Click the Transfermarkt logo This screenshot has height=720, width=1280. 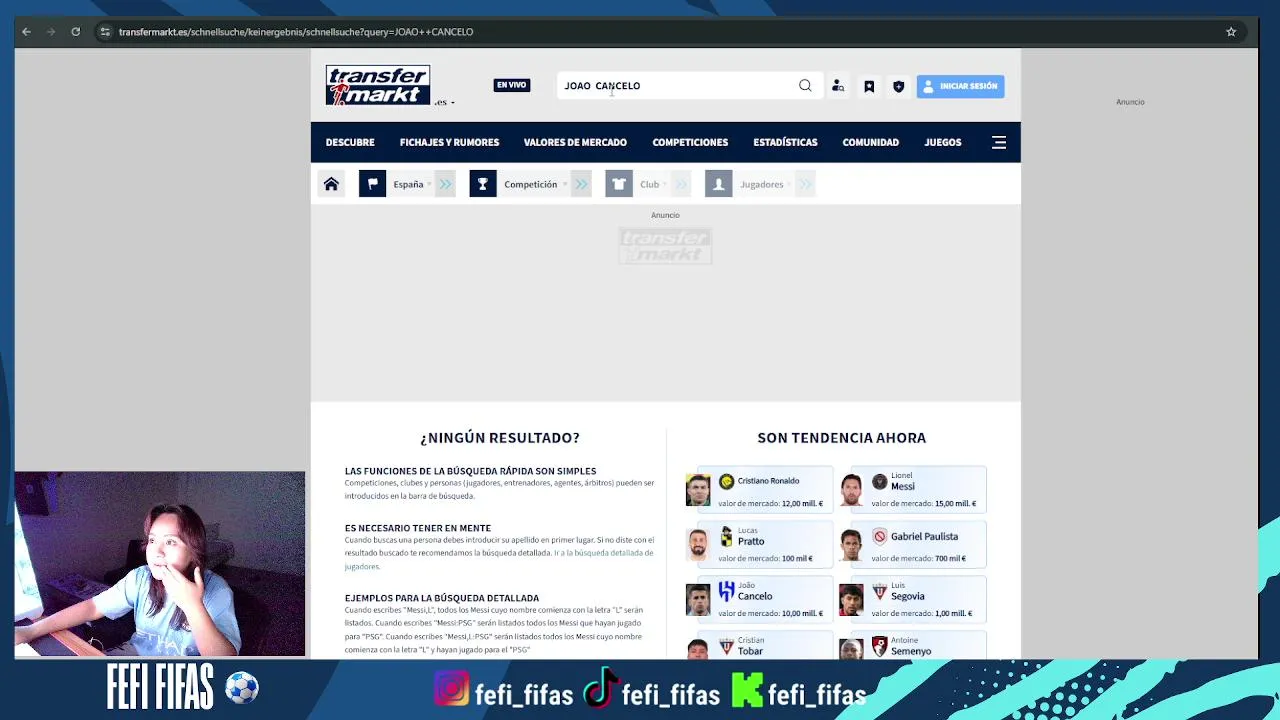(377, 85)
